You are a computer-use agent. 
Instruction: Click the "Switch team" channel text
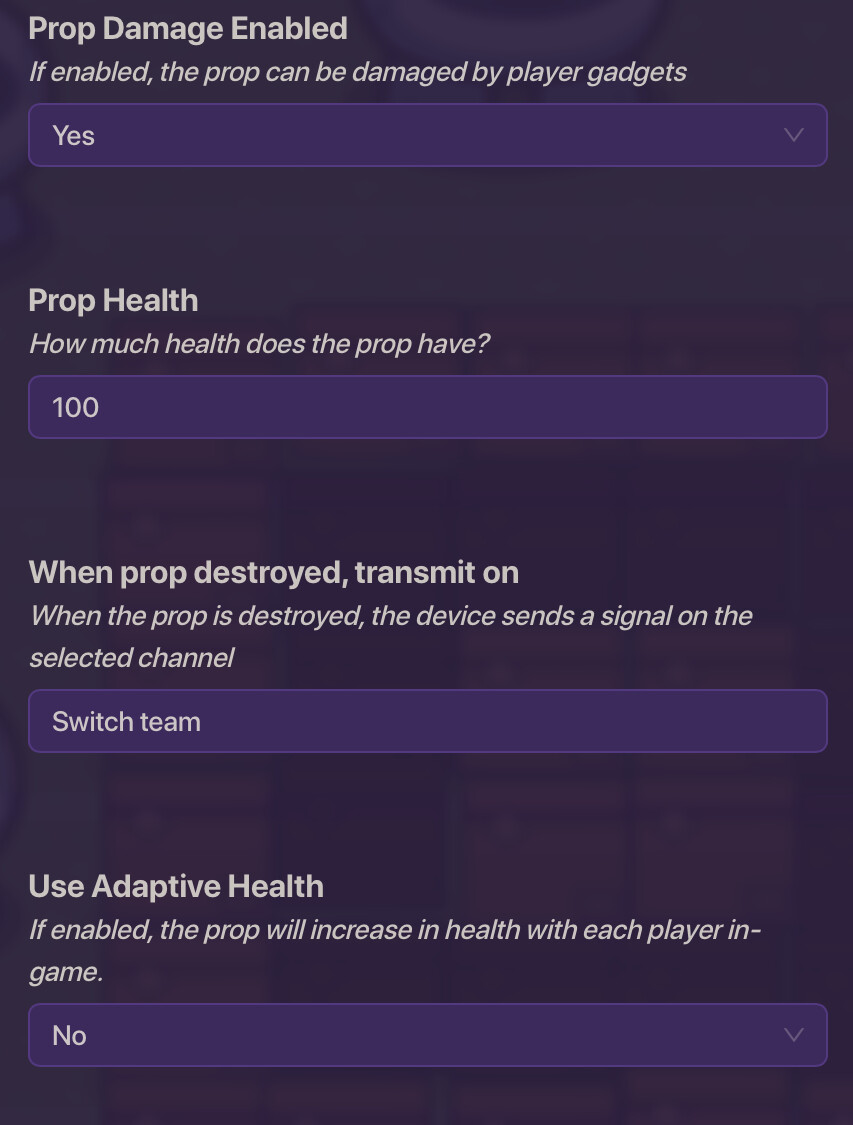coord(127,721)
